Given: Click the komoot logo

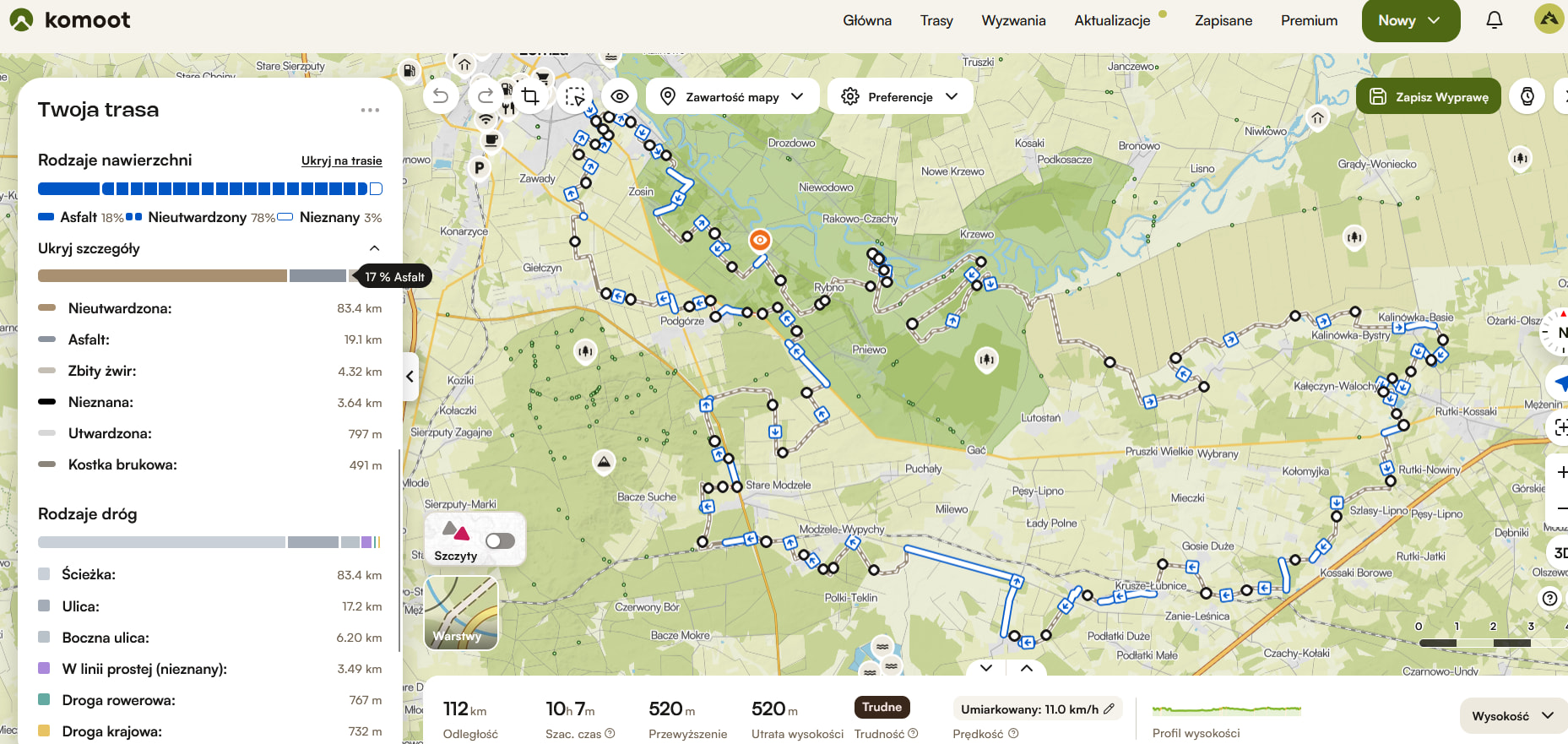Looking at the screenshot, I should tap(70, 19).
